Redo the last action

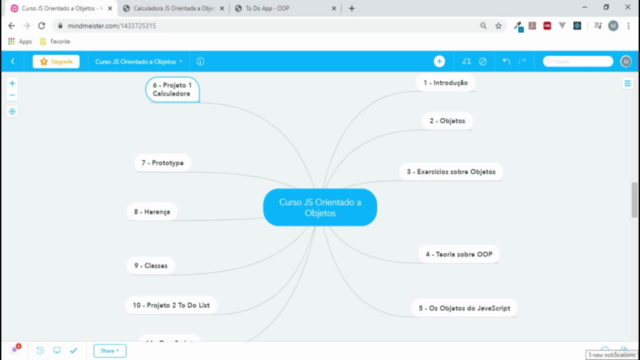(522, 62)
